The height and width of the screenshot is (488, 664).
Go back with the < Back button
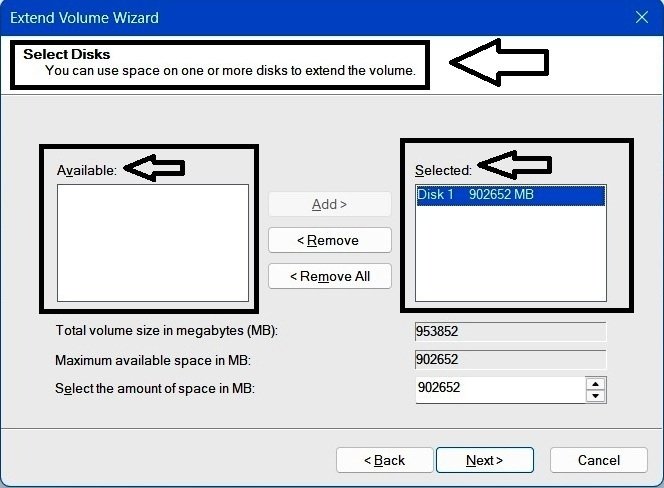click(x=385, y=460)
